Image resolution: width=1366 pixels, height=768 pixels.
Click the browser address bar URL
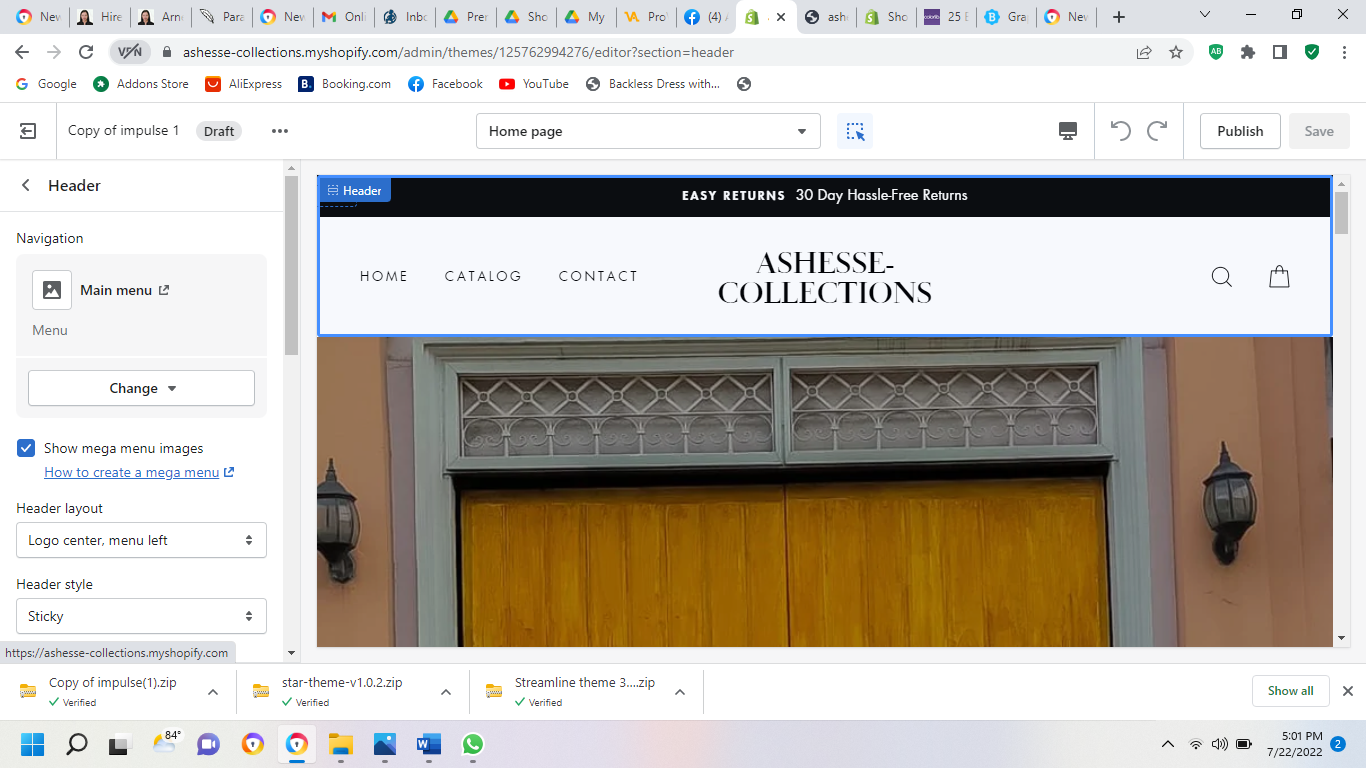[x=459, y=52]
